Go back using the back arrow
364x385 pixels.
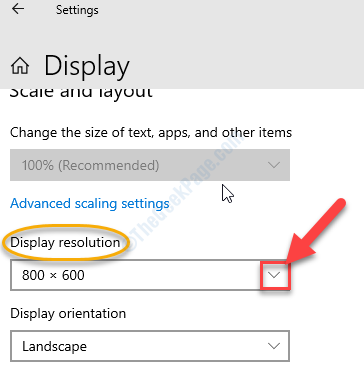click(x=18, y=9)
